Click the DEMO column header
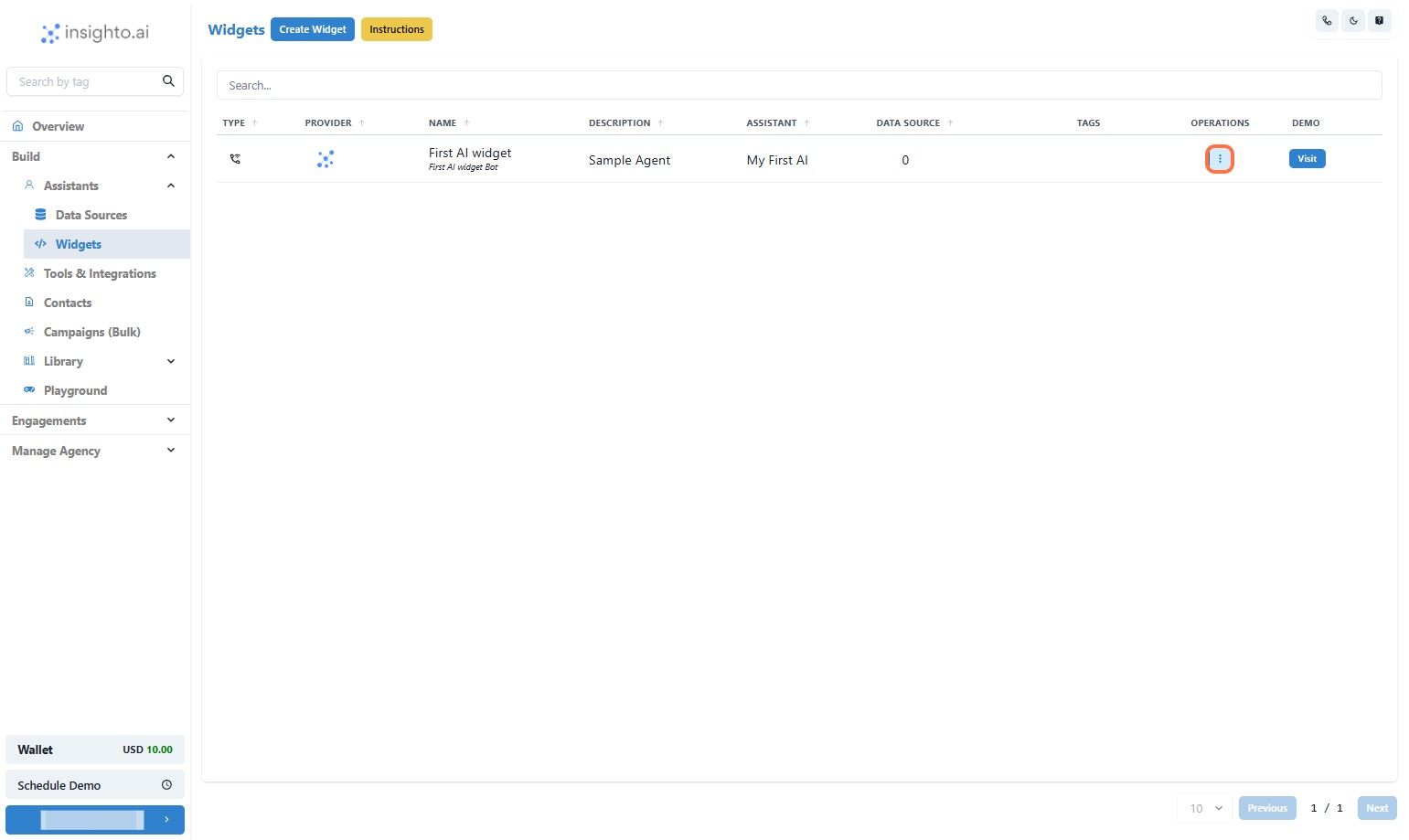This screenshot has height=840, width=1409. [1306, 122]
